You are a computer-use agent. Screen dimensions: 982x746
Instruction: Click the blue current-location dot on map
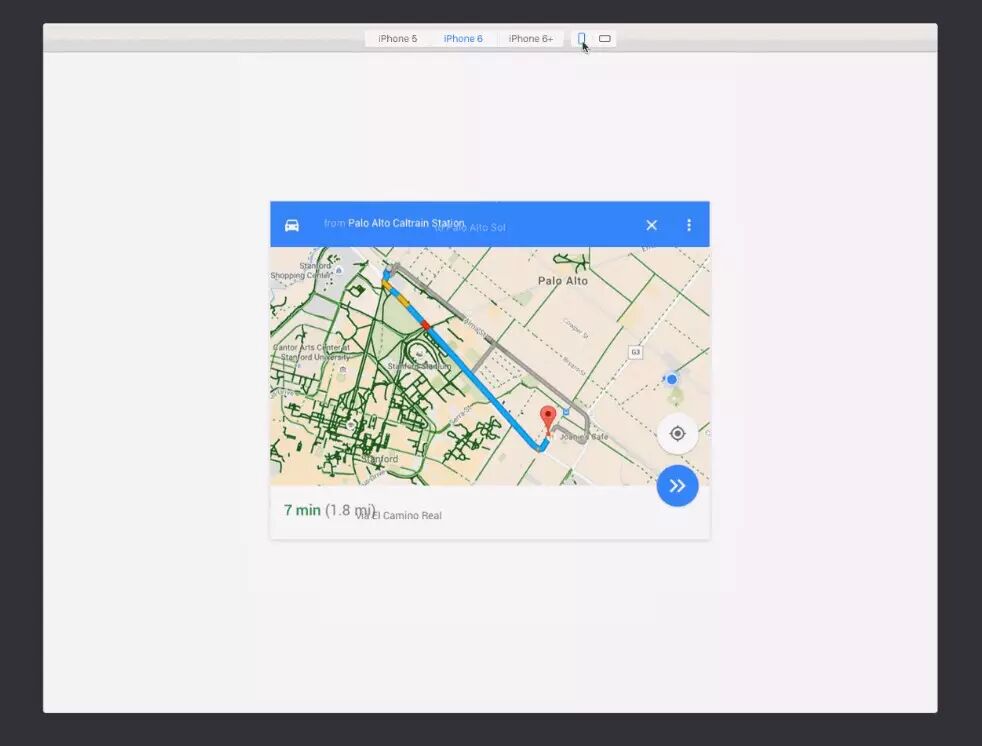click(x=672, y=379)
